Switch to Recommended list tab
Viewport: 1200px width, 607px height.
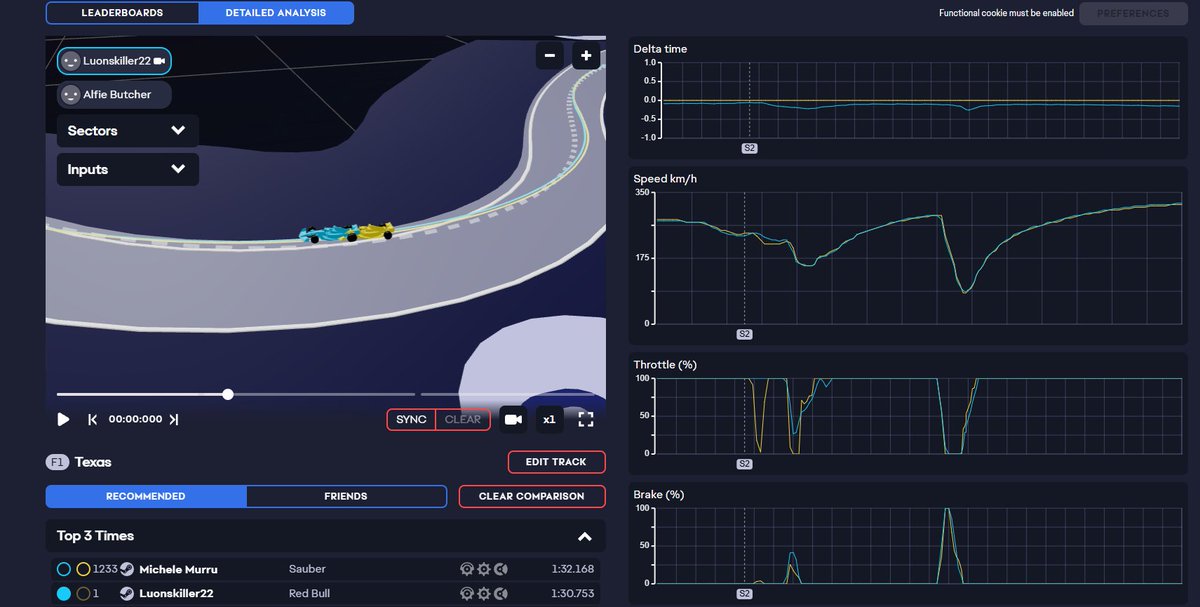click(x=146, y=496)
